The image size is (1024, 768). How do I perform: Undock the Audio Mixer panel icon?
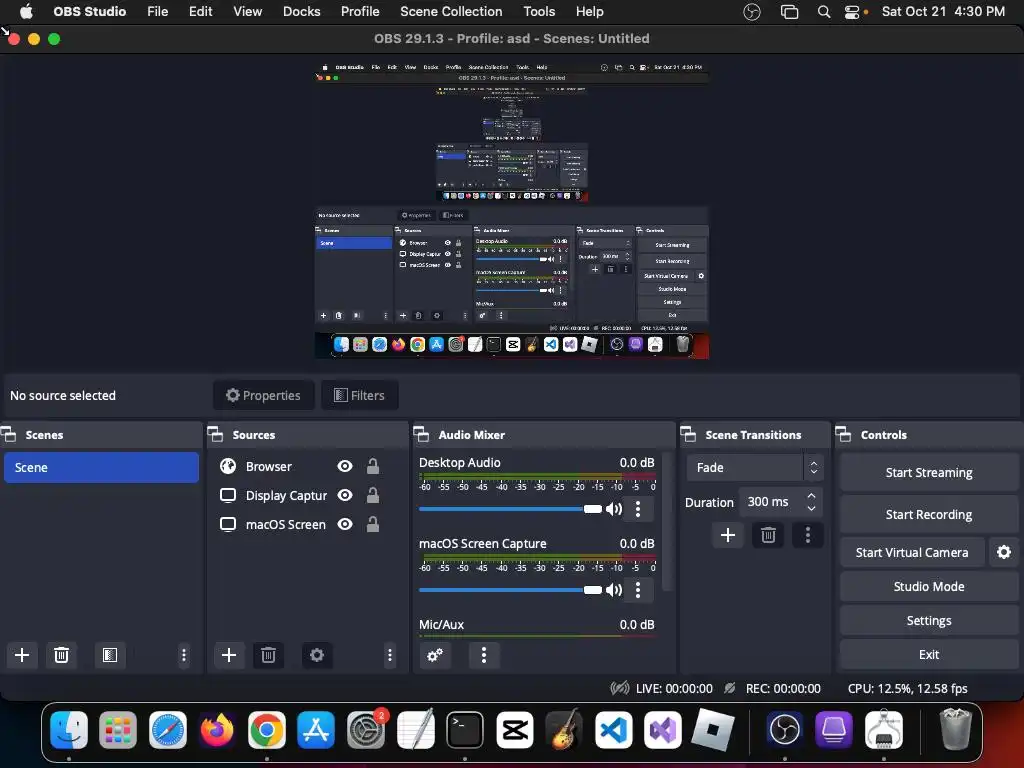(x=421, y=434)
